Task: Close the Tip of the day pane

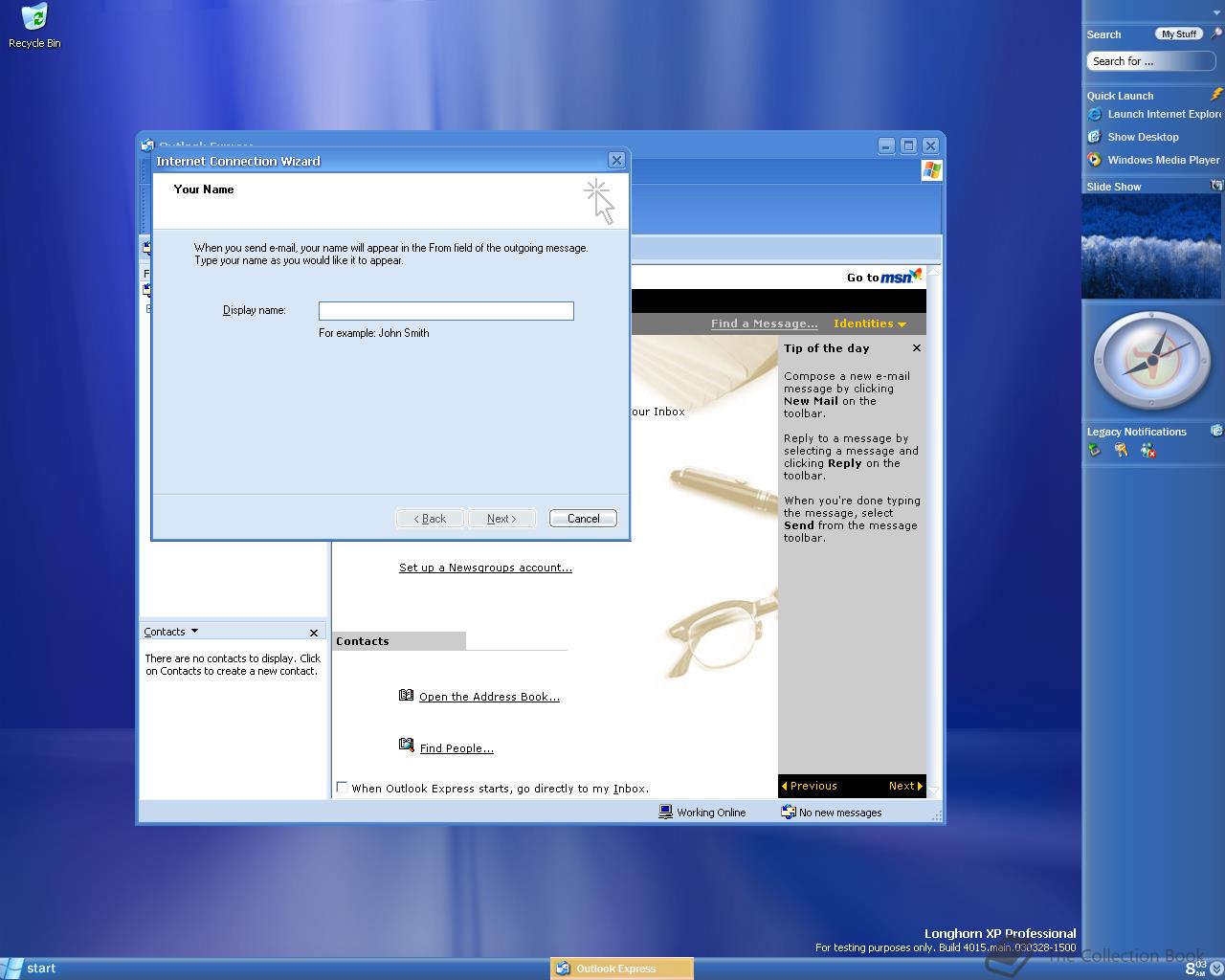Action: coord(916,348)
